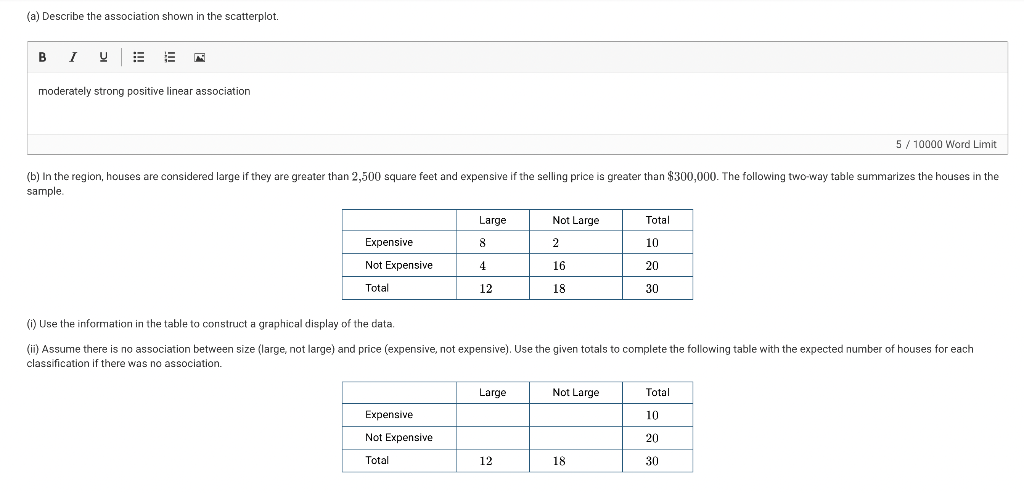Click the part (i) graphical display instruction
The width and height of the screenshot is (1024, 493).
coord(210,324)
